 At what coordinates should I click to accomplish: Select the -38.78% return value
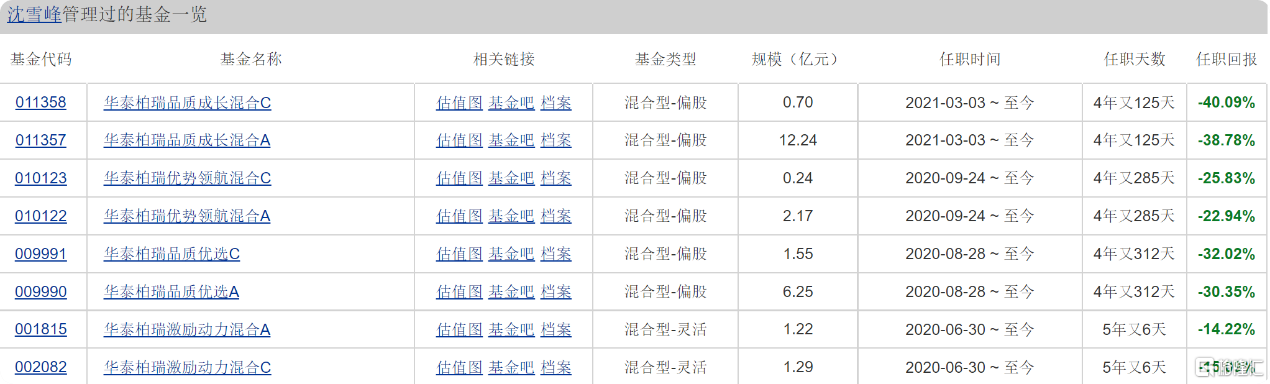click(x=1226, y=140)
